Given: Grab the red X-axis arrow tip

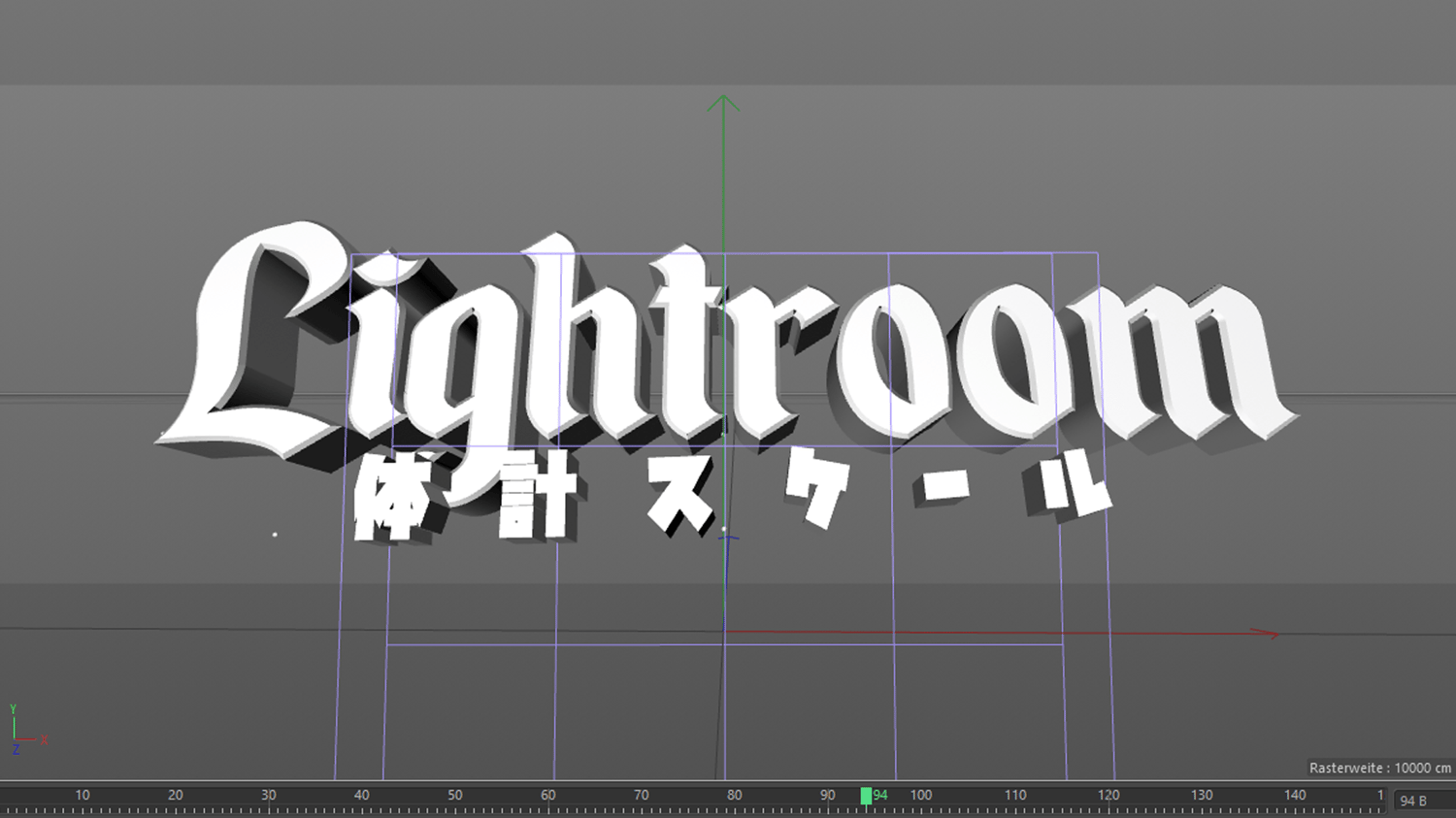Looking at the screenshot, I should pos(1266,634).
